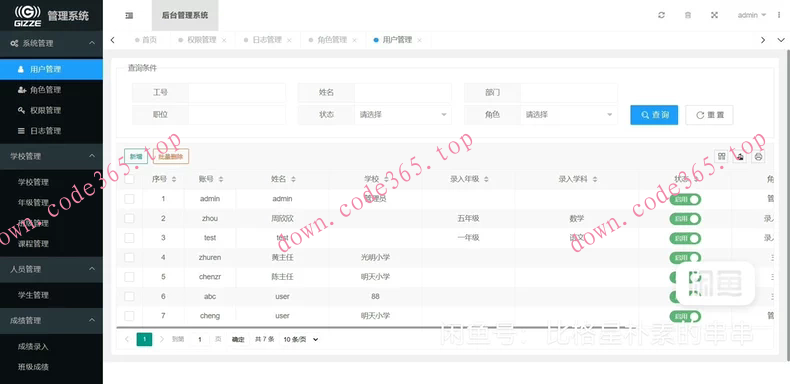
Task: Toggle the 启用 switch for admin
Action: pos(685,199)
